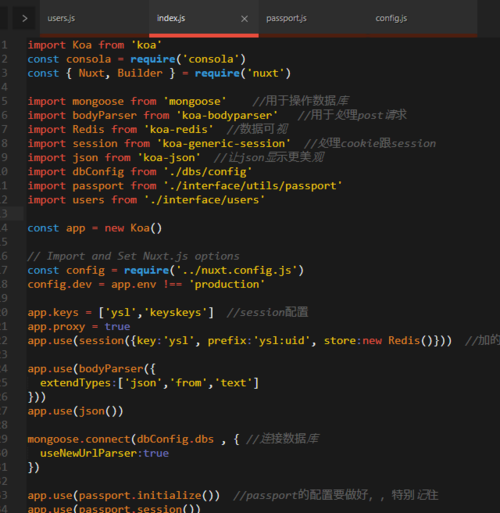
Task: Click 'koa-bodyparser' module string
Action: coord(227,115)
